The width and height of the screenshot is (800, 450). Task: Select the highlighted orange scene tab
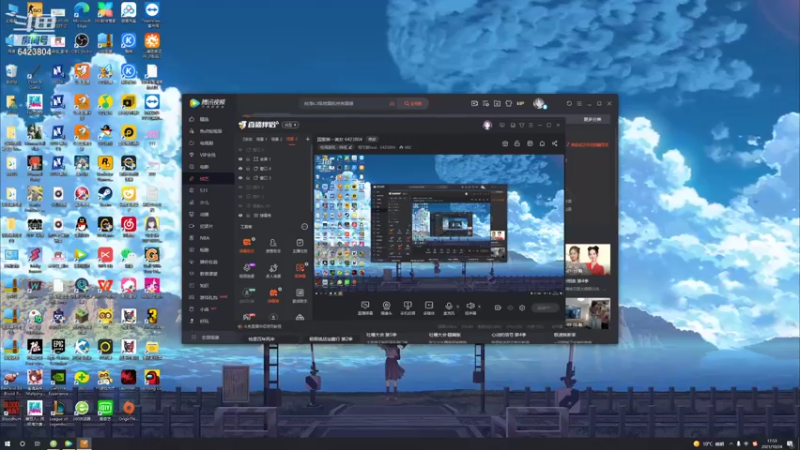pyautogui.click(x=291, y=139)
